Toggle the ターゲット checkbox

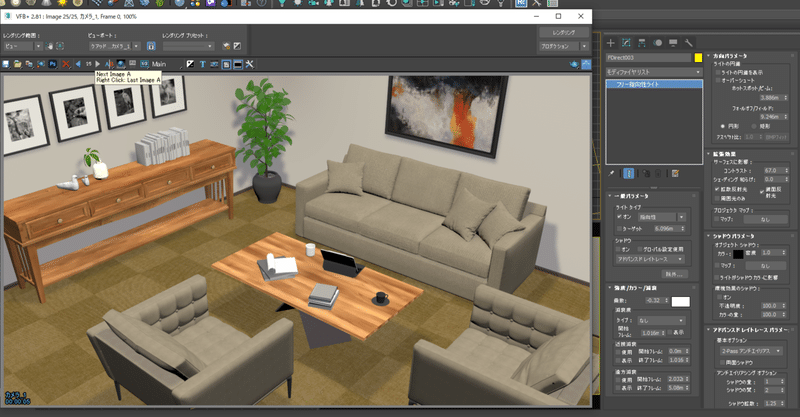coord(620,229)
